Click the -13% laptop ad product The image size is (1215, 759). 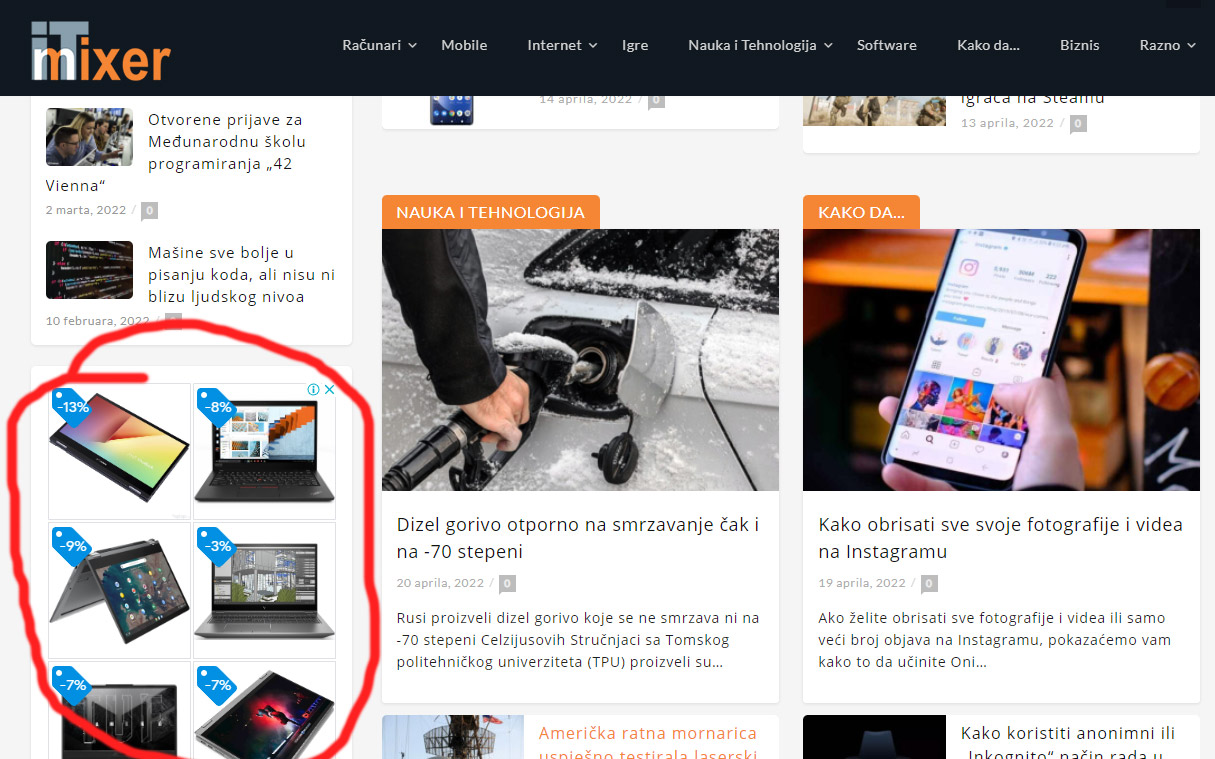click(119, 451)
